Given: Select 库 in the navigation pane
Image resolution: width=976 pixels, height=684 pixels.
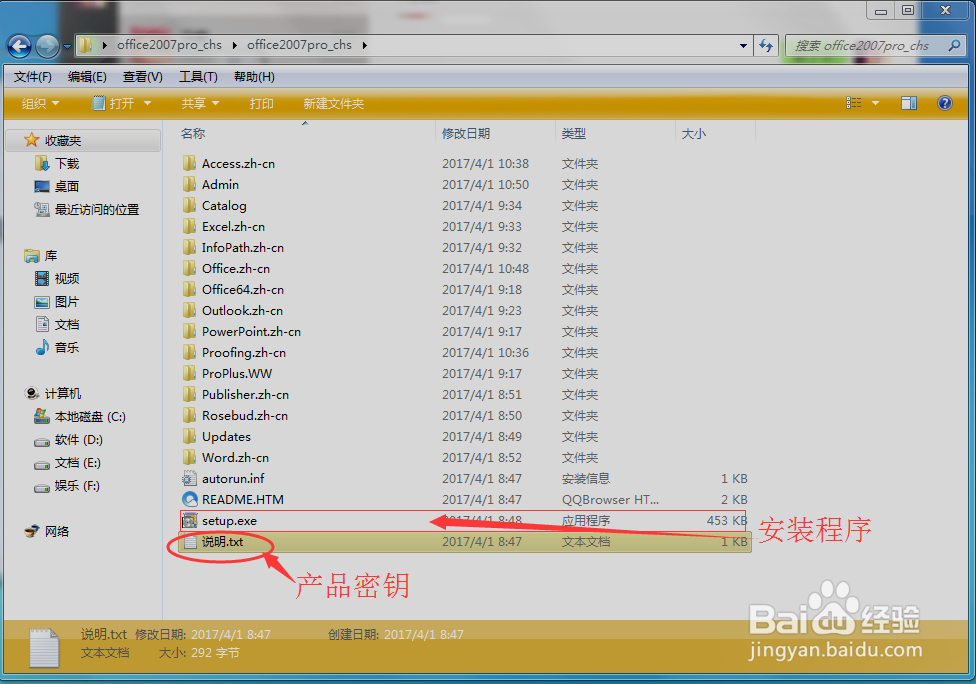Looking at the screenshot, I should (x=50, y=256).
